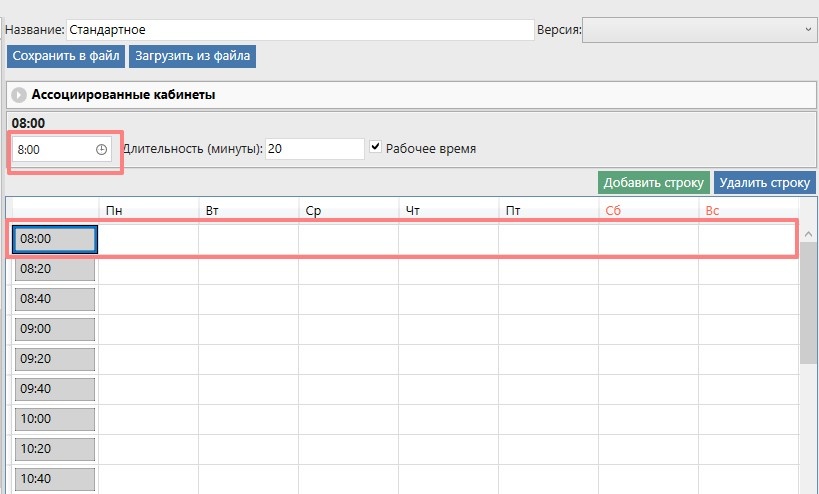Image resolution: width=819 pixels, height=494 pixels.
Task: Click the scroll up arrow of schedule grid
Action: pos(808,235)
